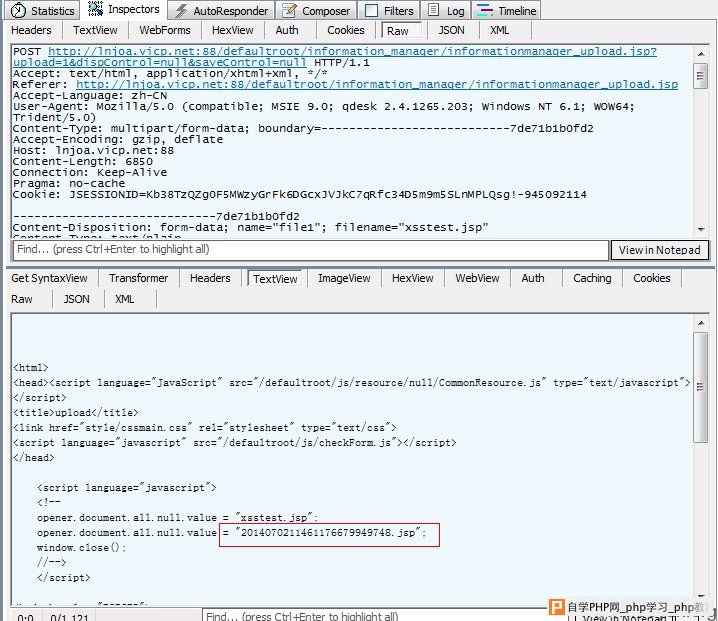Image resolution: width=718 pixels, height=621 pixels.
Task: Select response Transformer tab
Action: click(139, 278)
